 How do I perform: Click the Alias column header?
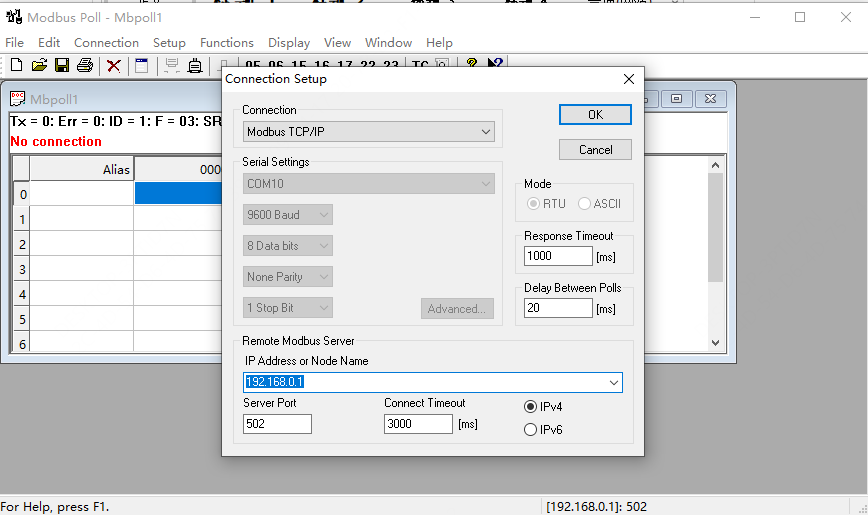click(x=82, y=169)
